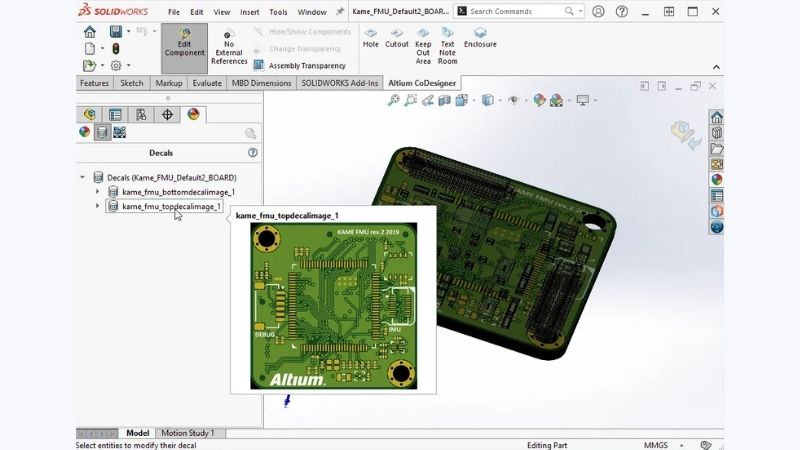Click the Decals panel help icon
The height and width of the screenshot is (450, 800).
pyautogui.click(x=253, y=153)
